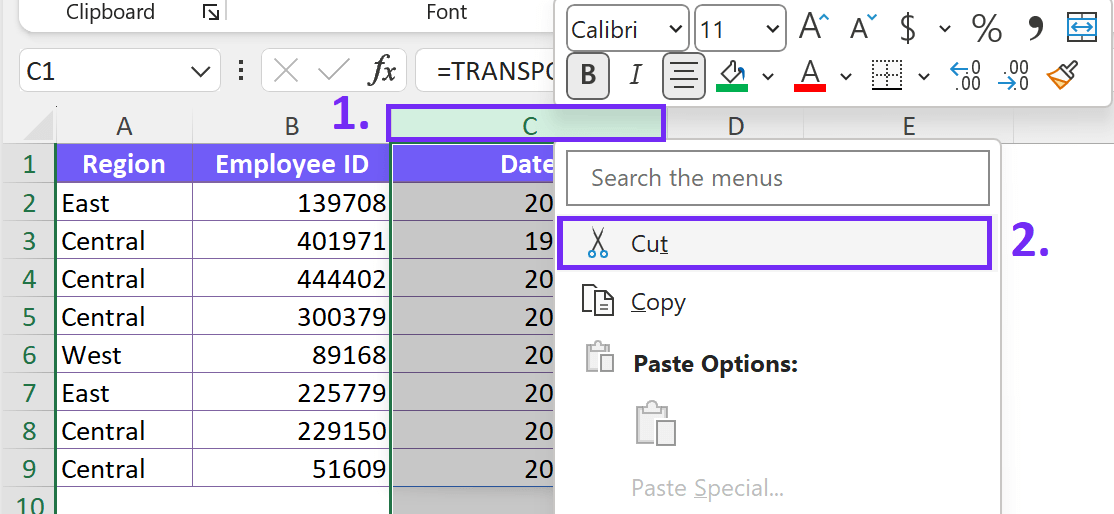The height and width of the screenshot is (514, 1114).
Task: Apply Comma Style format icon
Action: click(x=1036, y=28)
